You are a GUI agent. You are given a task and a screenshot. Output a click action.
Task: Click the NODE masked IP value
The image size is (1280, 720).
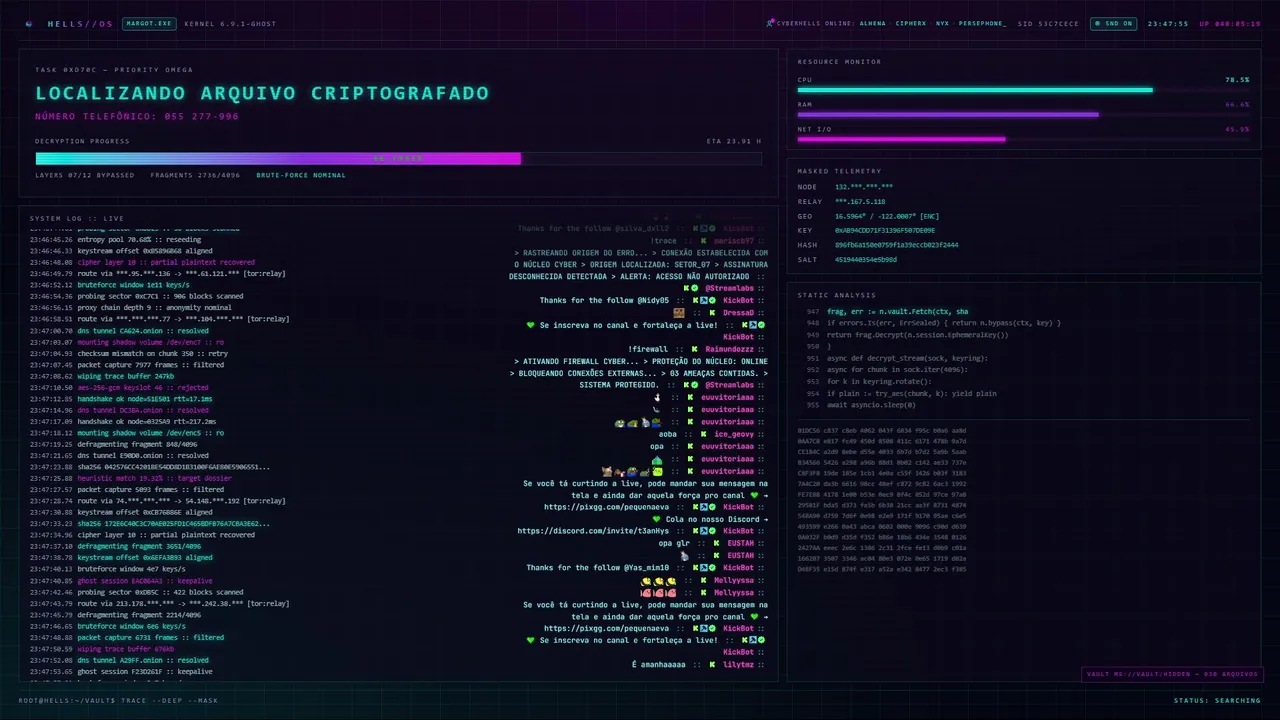point(864,187)
